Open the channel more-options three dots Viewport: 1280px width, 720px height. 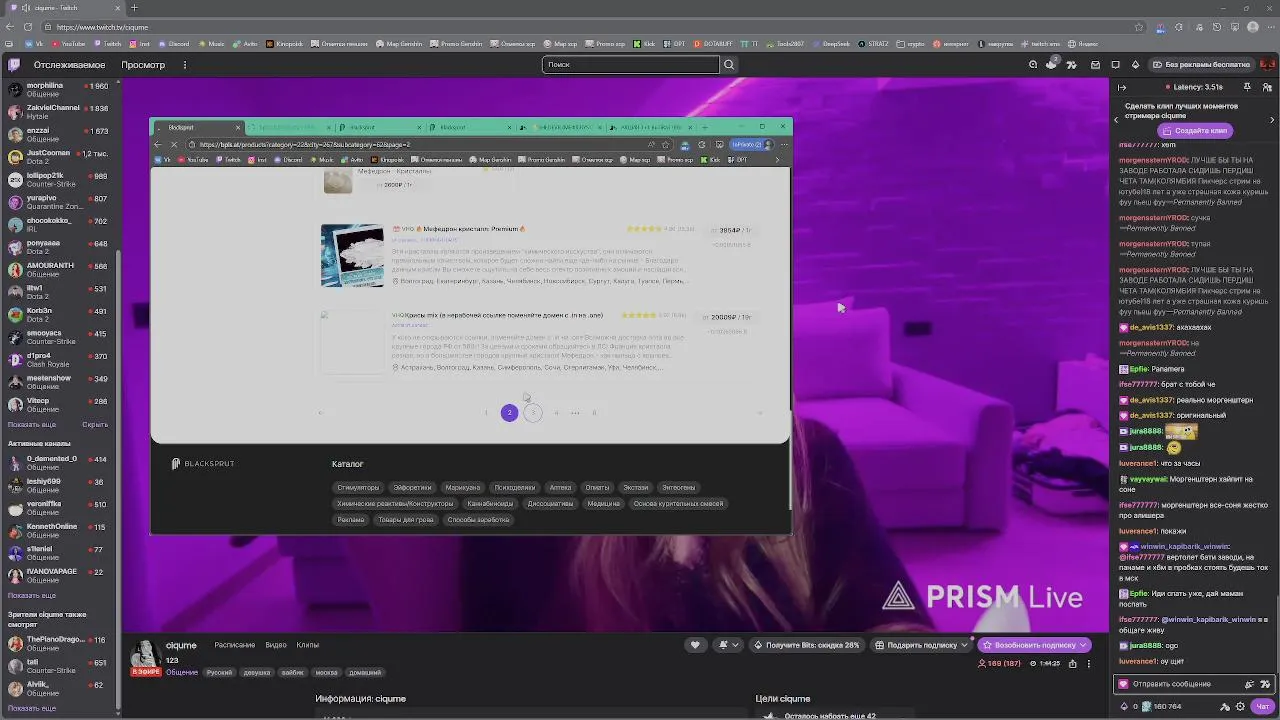[1089, 663]
